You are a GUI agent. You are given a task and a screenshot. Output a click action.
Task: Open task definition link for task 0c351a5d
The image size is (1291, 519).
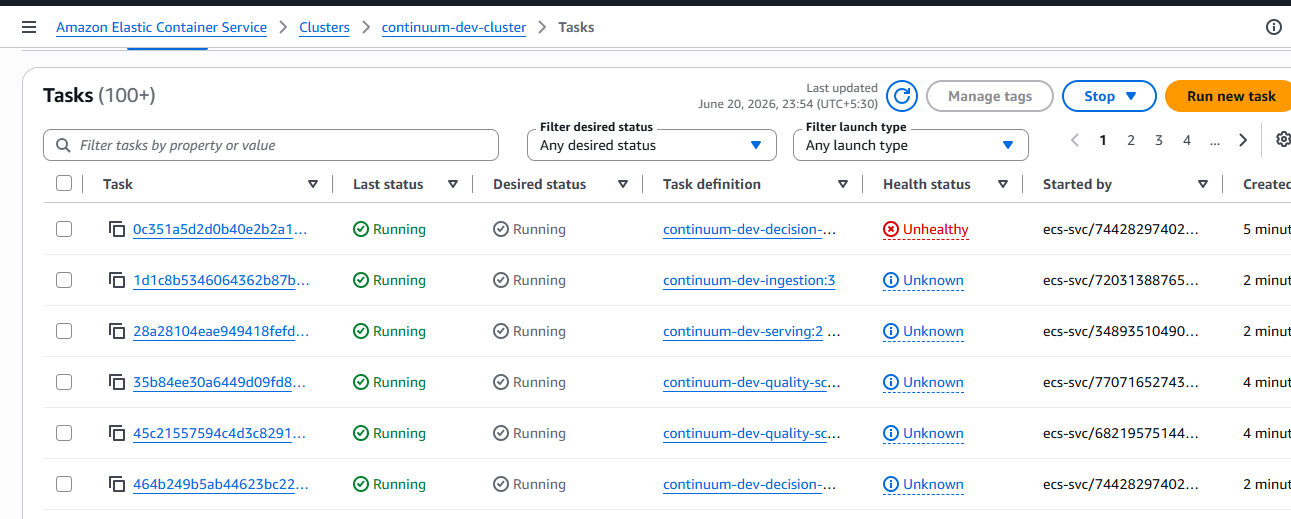(x=750, y=230)
